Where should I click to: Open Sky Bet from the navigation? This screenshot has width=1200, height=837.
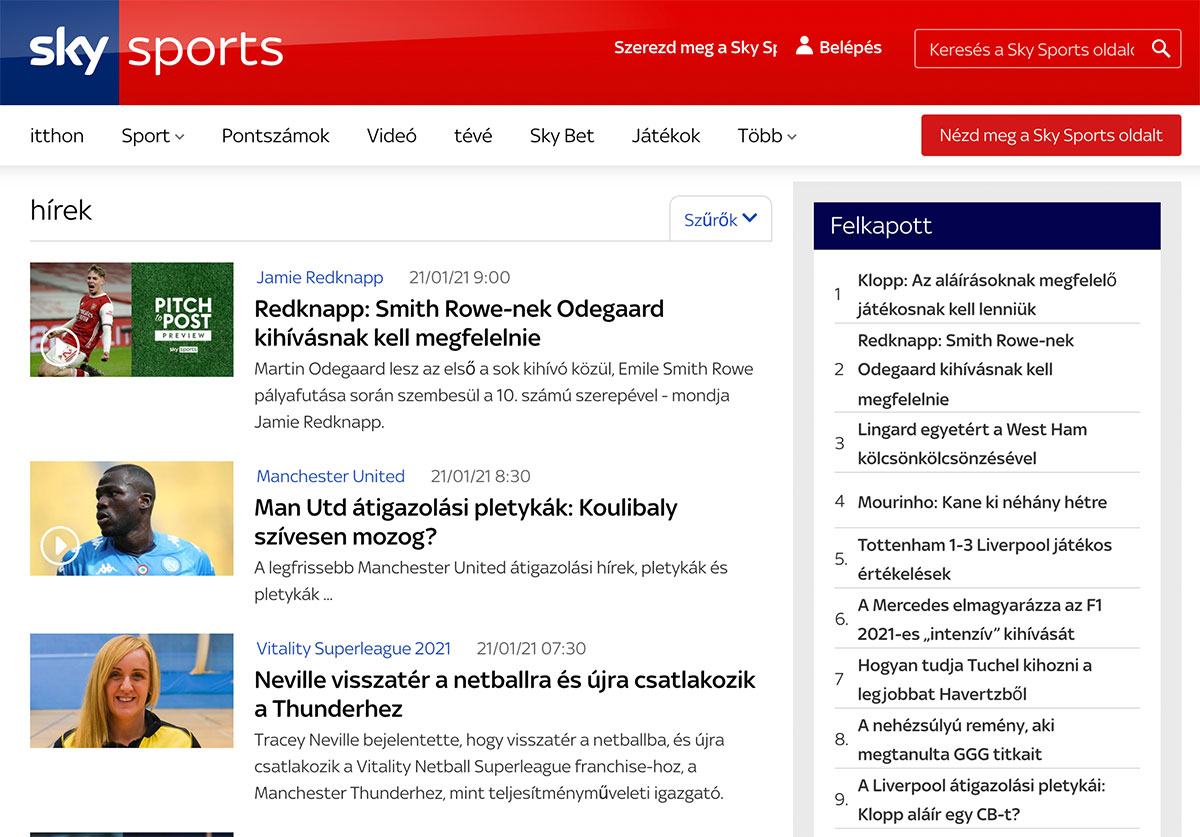click(x=562, y=136)
